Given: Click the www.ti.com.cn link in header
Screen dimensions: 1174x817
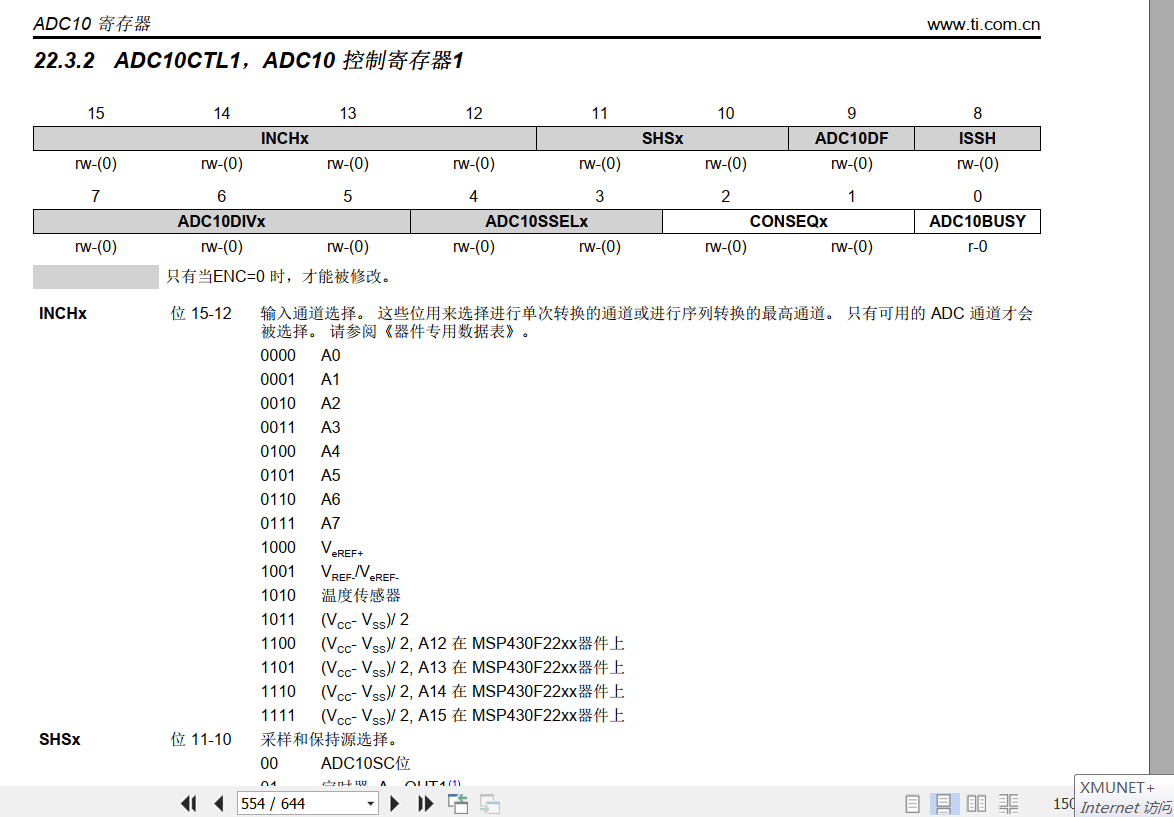Looking at the screenshot, I should (983, 24).
